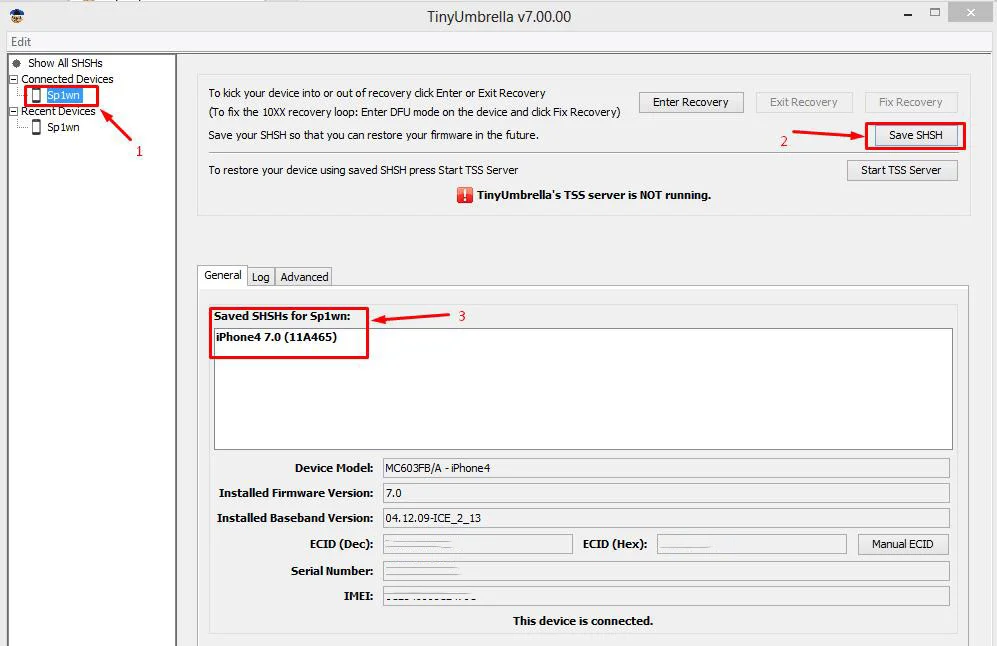Click the ECID (Hex) field
This screenshot has width=997, height=646.
pyautogui.click(x=752, y=544)
